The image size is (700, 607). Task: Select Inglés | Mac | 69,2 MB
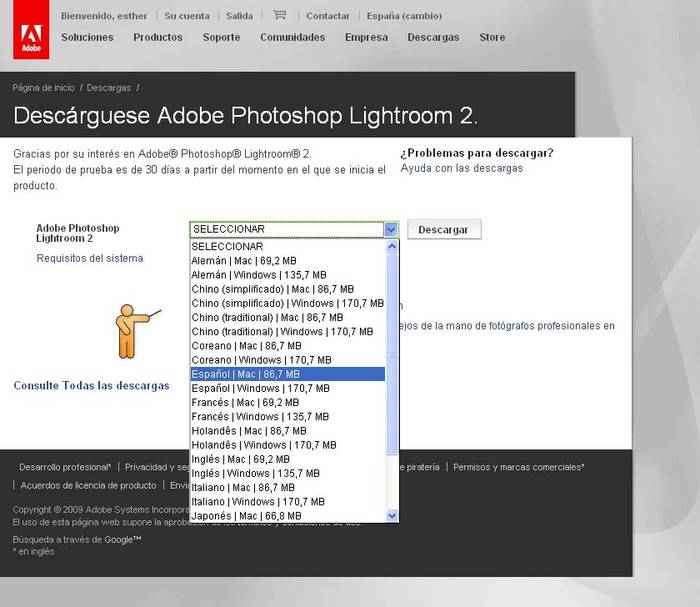click(288, 459)
